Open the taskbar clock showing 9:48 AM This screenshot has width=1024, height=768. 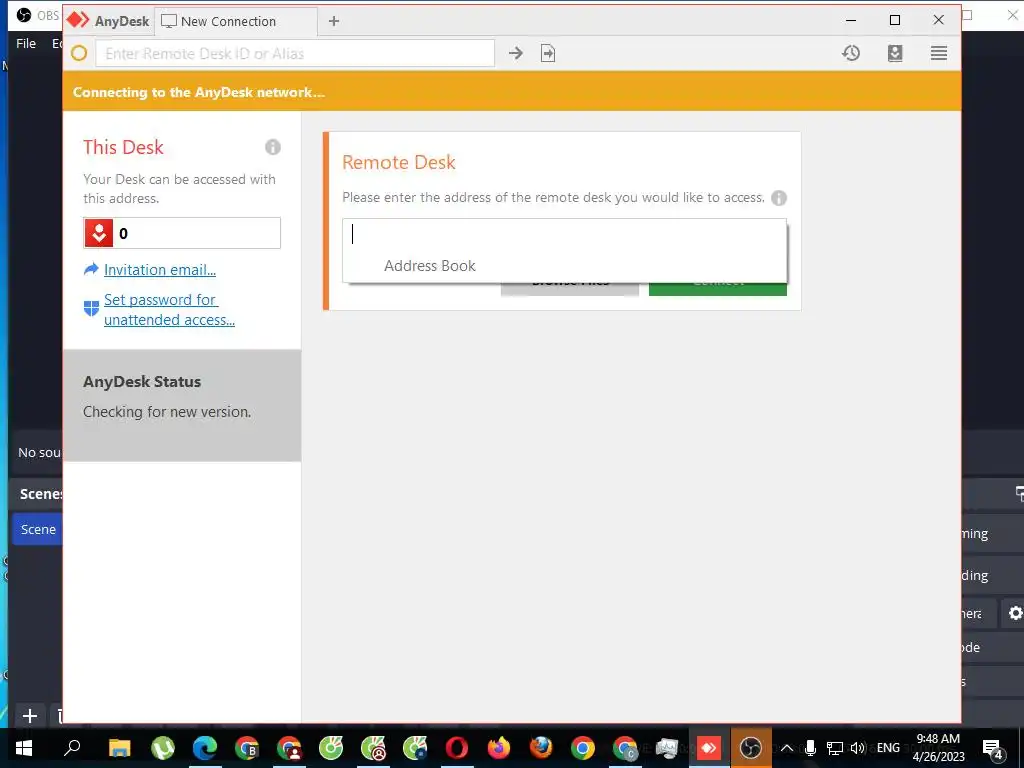[x=938, y=748]
